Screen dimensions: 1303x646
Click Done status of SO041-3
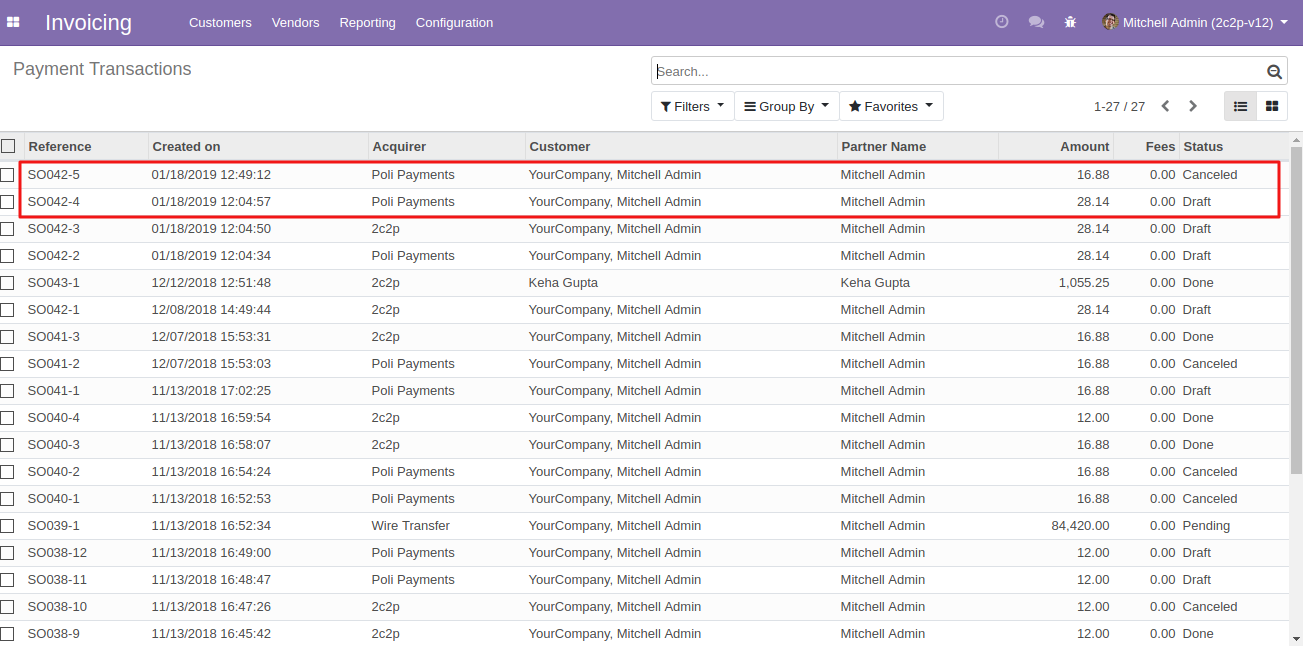[1198, 337]
